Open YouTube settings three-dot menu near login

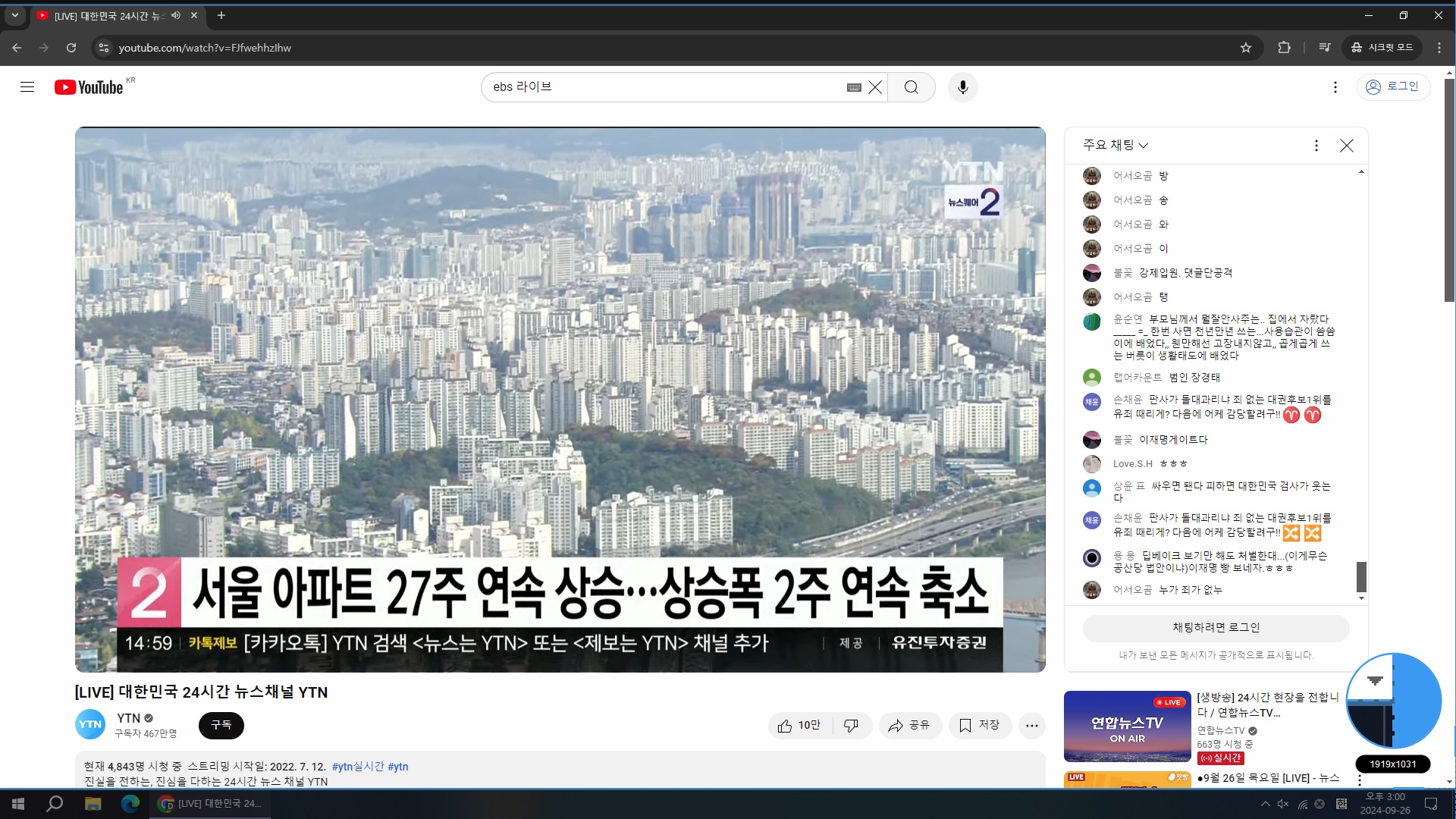click(x=1335, y=87)
